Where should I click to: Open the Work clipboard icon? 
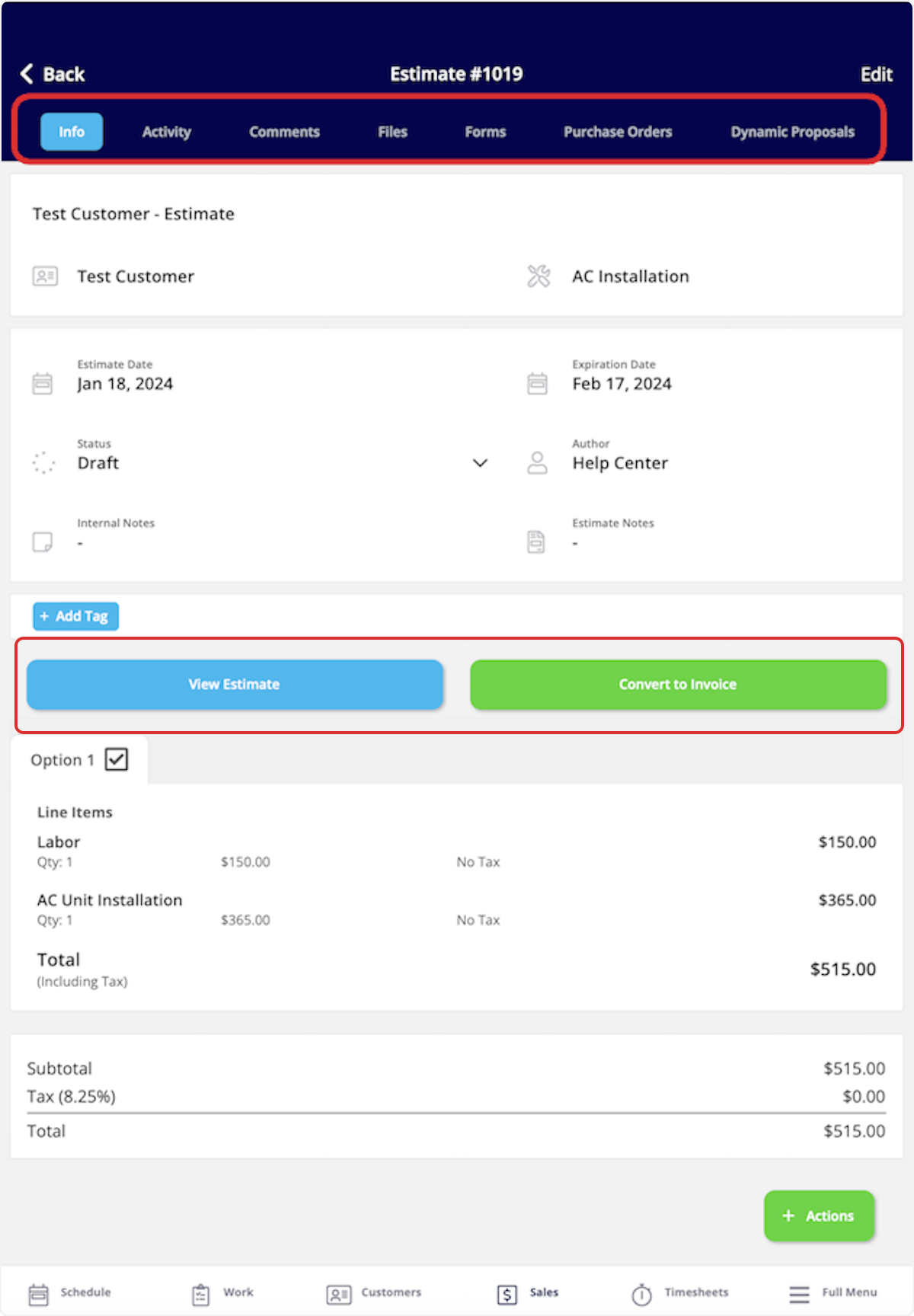[x=200, y=1294]
